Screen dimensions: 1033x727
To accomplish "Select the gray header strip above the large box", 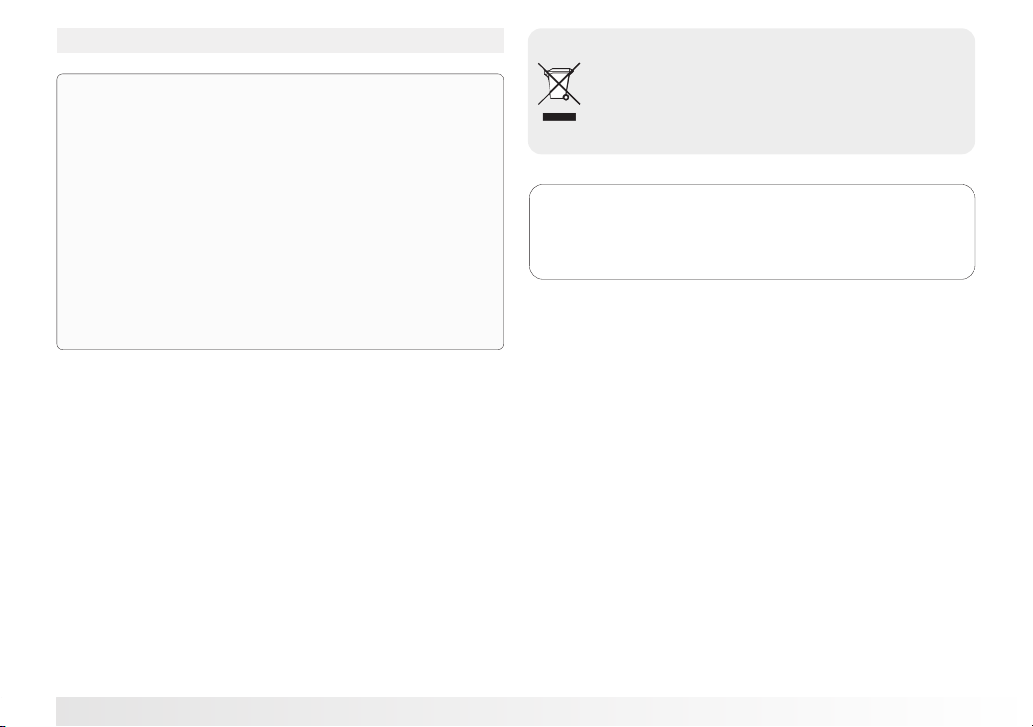I will (x=280, y=40).
